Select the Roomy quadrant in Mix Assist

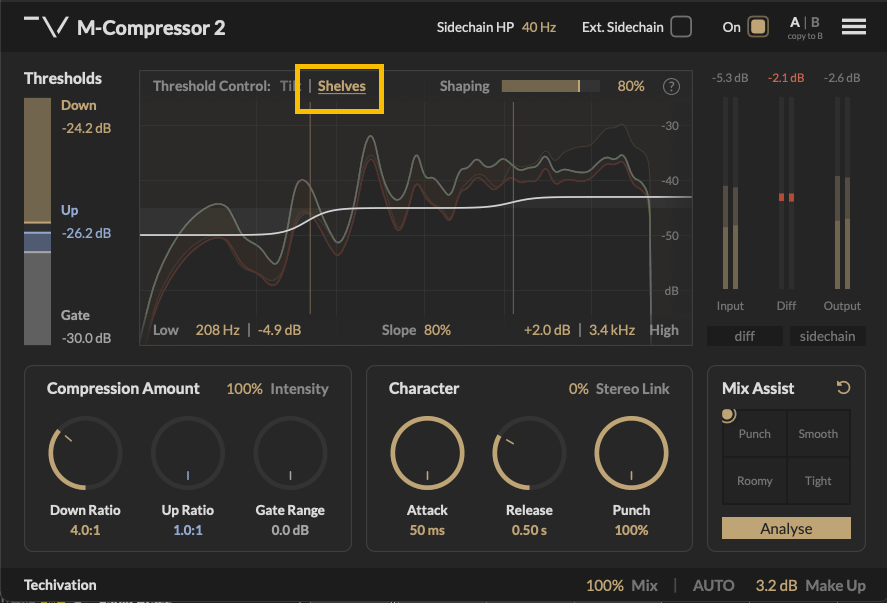(755, 480)
